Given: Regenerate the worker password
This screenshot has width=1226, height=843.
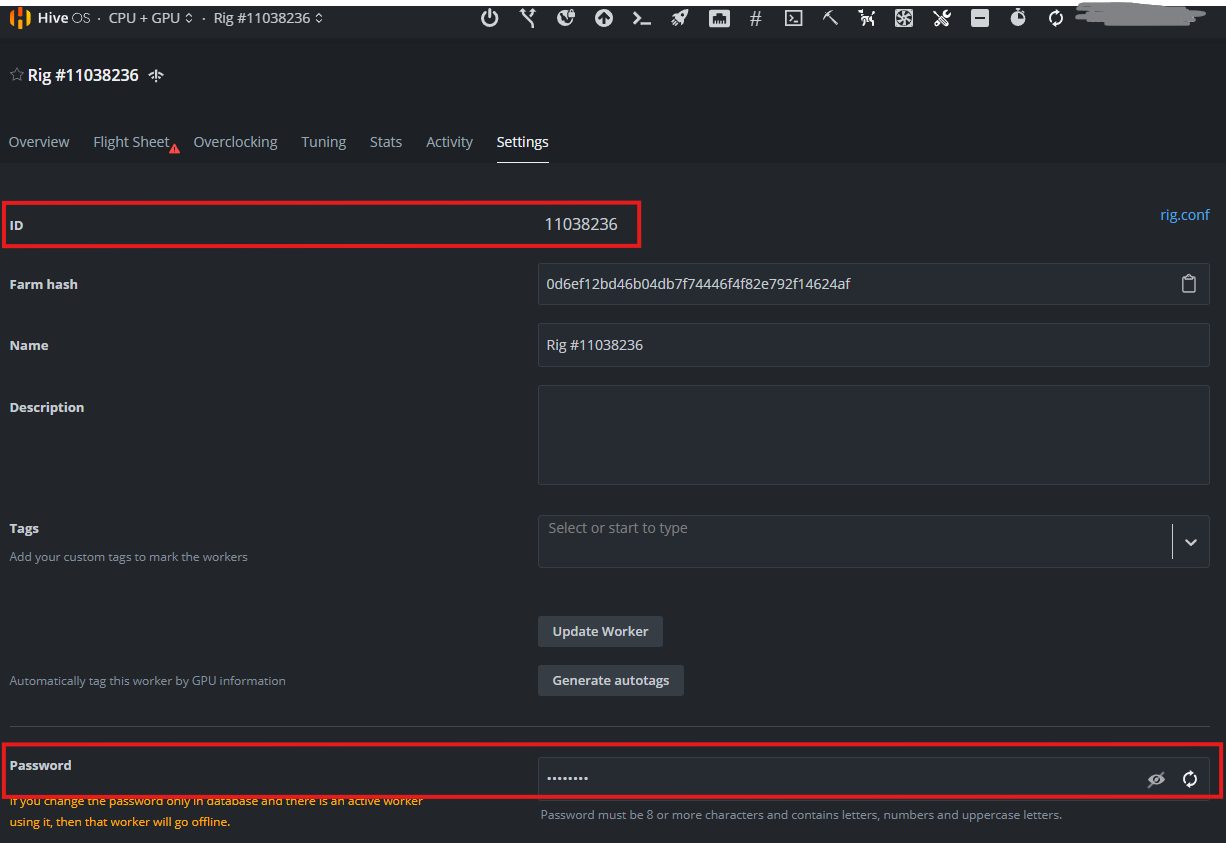Looking at the screenshot, I should click(1190, 779).
